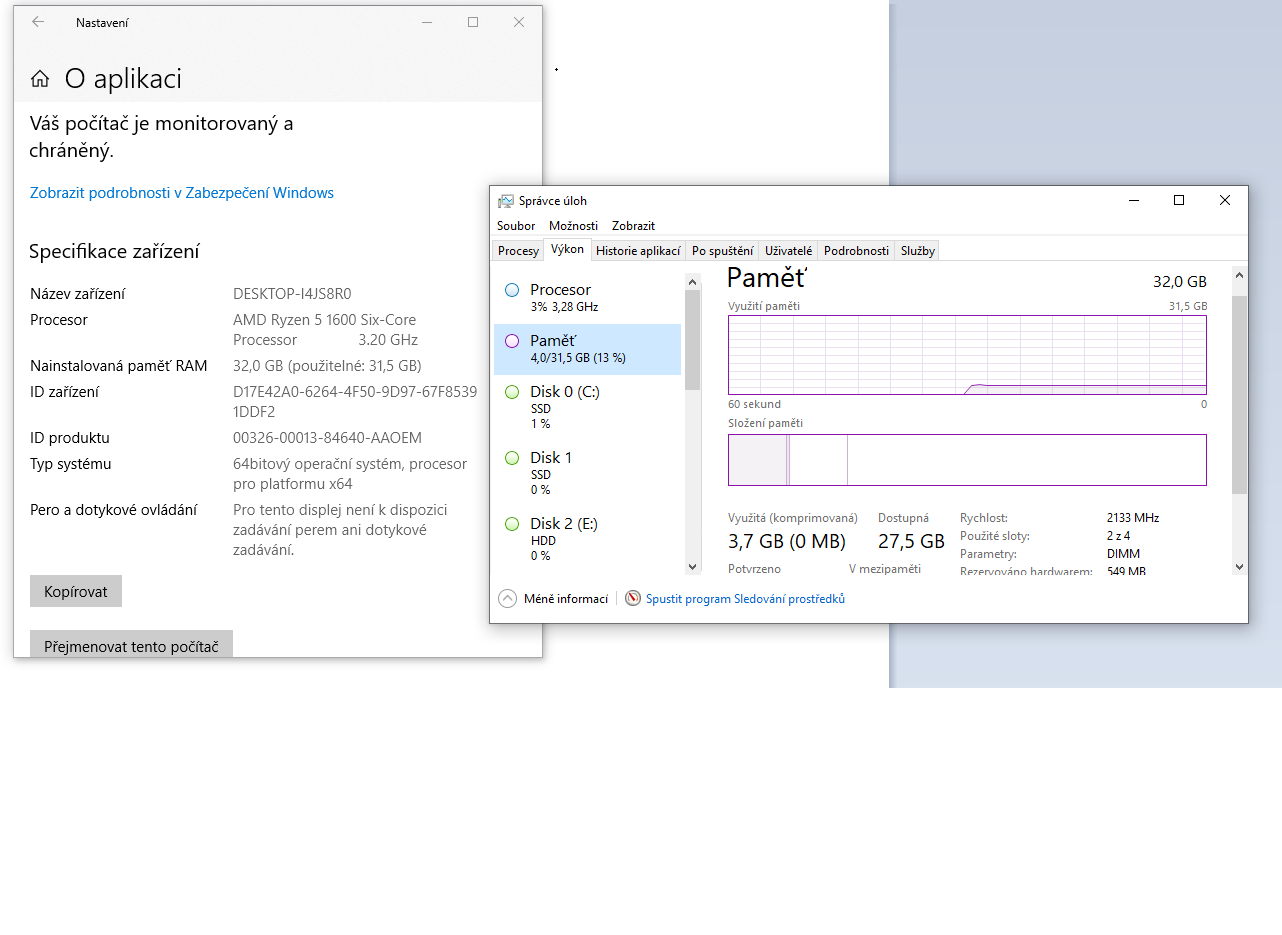The height and width of the screenshot is (935, 1282).
Task: Open Settings home via the house icon
Action: click(40, 79)
